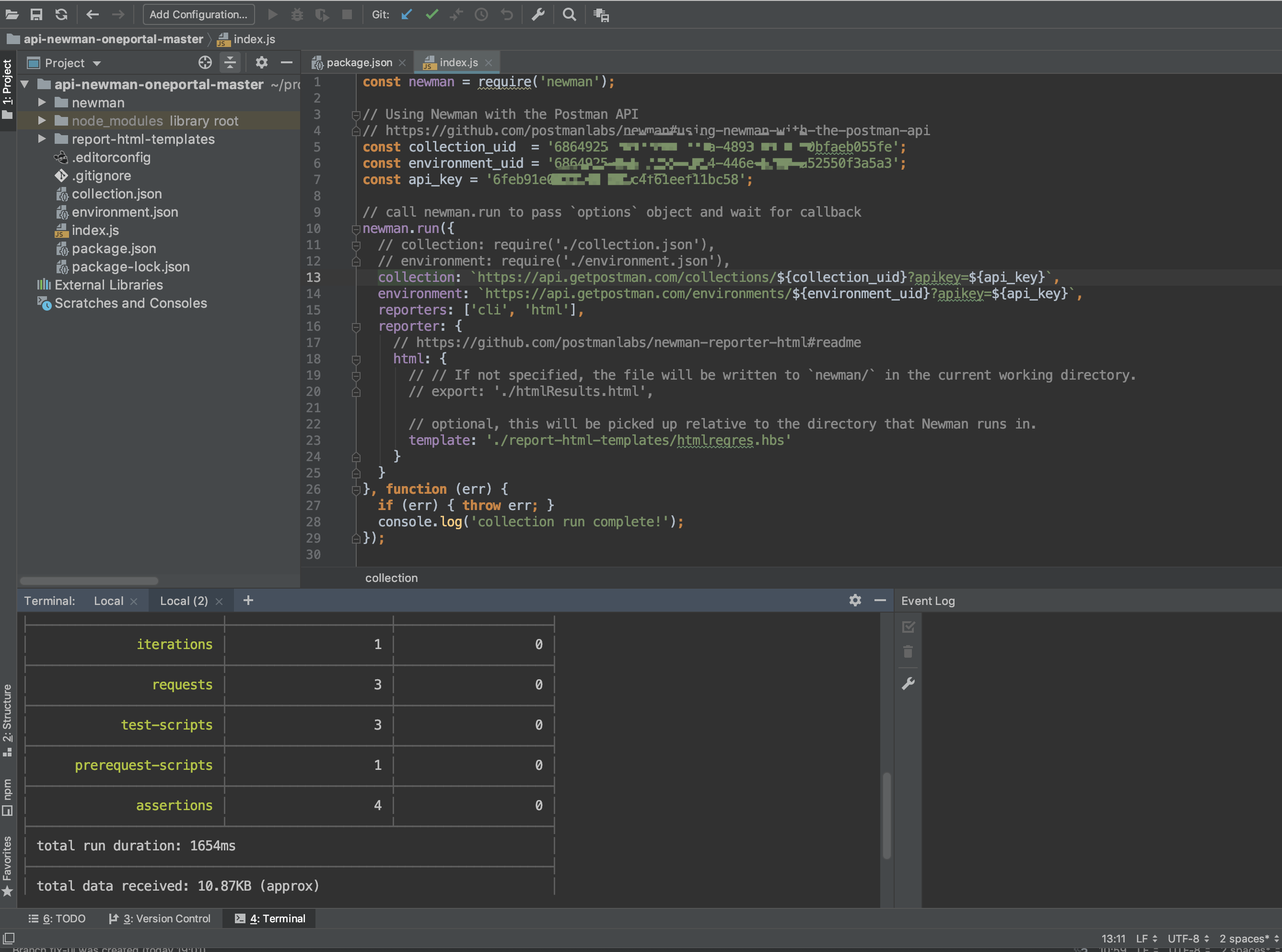Screen dimensions: 1282x952
Task: Open Project panel gear settings
Action: [262, 62]
